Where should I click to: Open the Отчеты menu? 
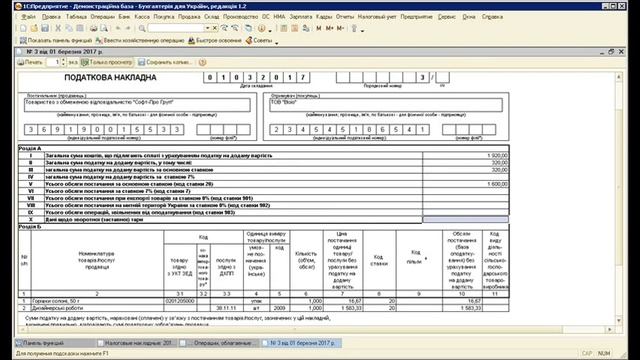click(x=345, y=17)
